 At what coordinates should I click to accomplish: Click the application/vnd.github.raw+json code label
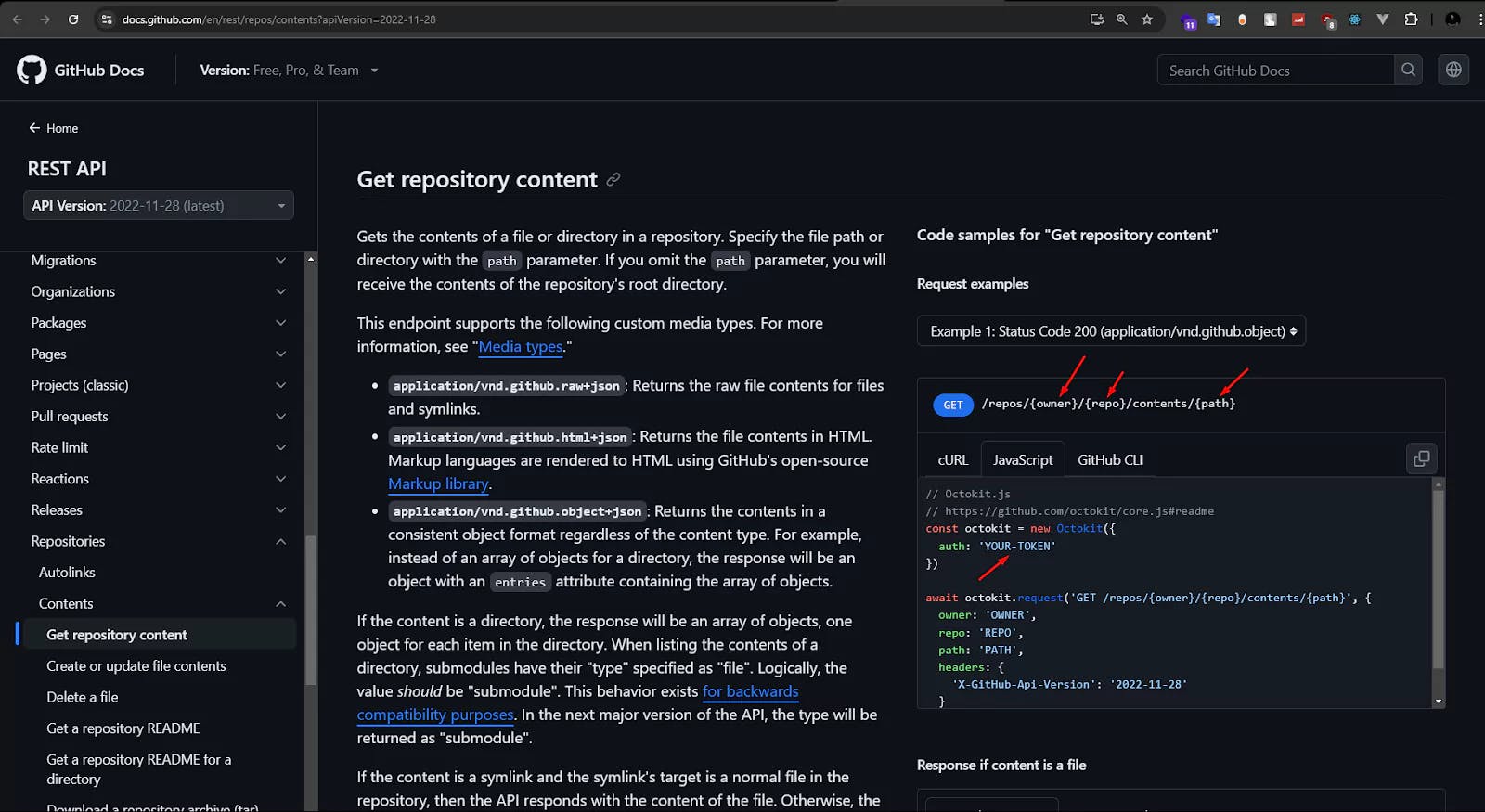[506, 386]
